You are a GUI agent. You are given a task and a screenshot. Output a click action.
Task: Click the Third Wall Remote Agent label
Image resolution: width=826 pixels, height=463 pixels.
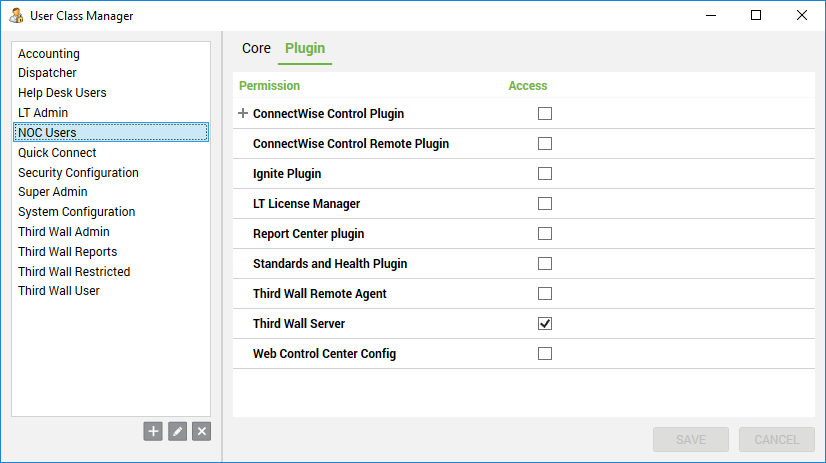(320, 294)
